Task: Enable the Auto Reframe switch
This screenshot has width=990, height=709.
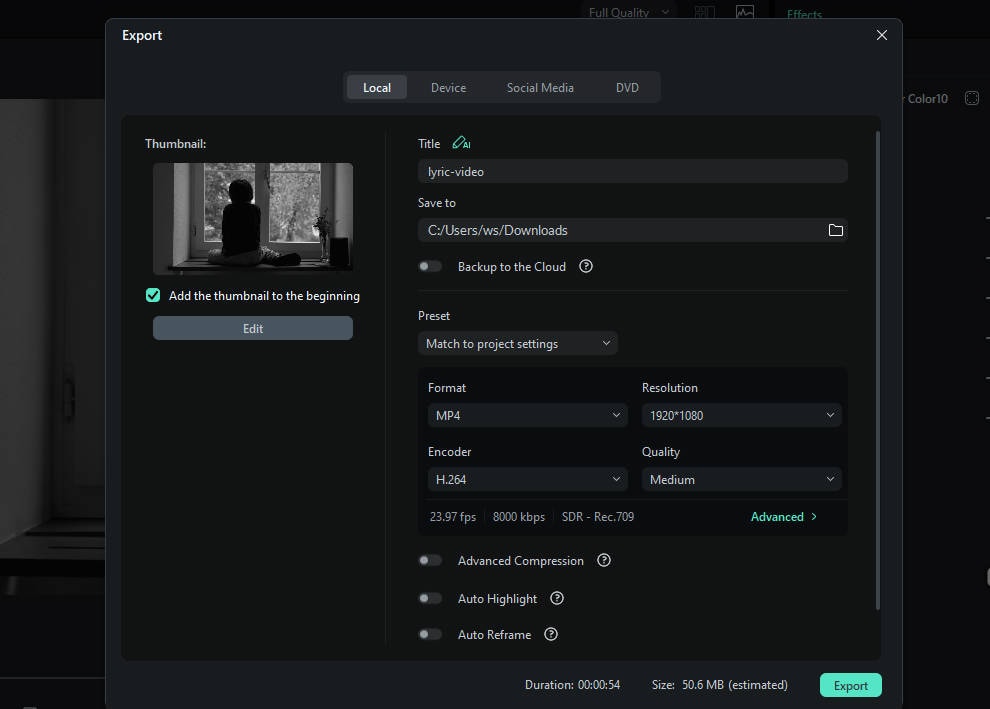Action: pos(430,634)
